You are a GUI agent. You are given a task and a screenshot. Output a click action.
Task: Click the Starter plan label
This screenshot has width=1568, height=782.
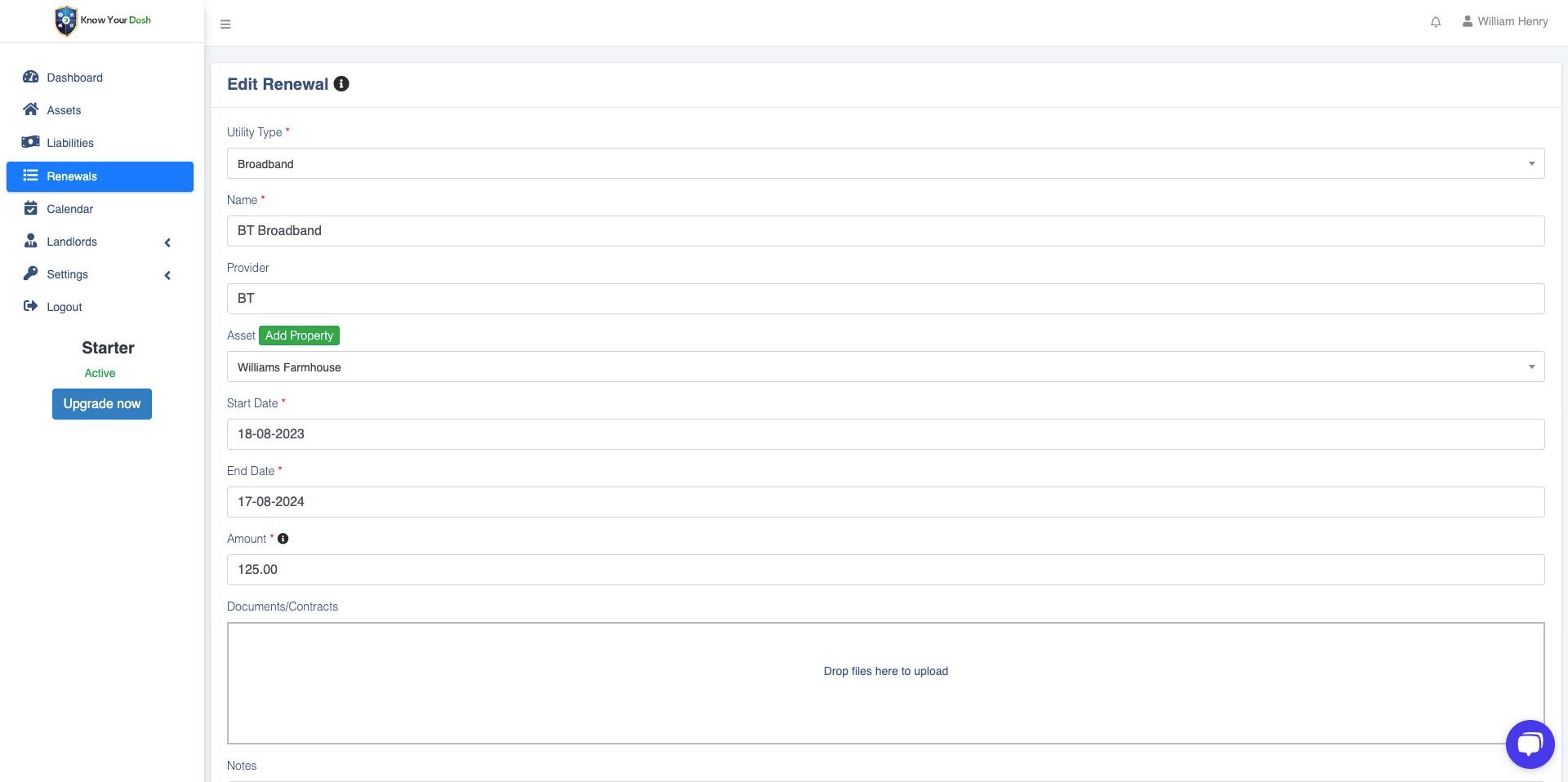(108, 348)
